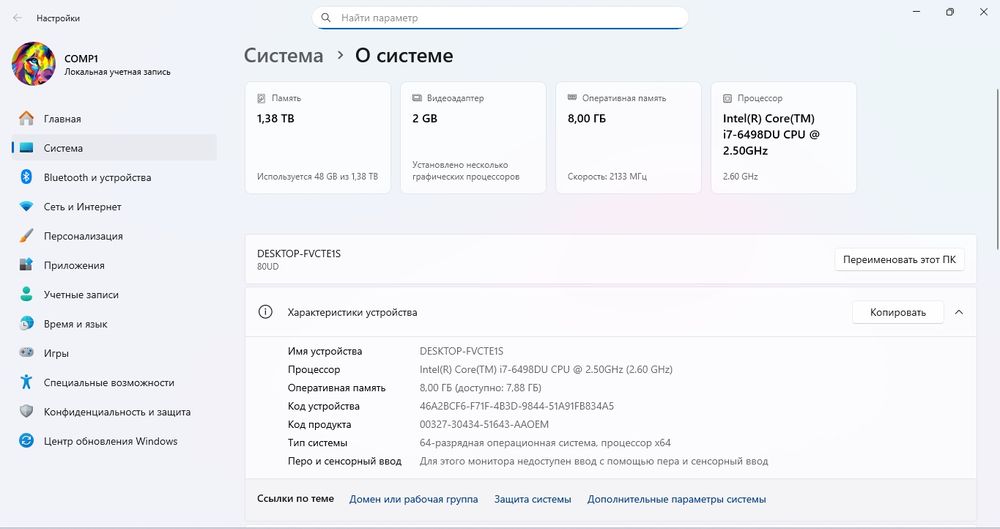Click the Найти параметр search field
Image resolution: width=1000 pixels, height=529 pixels.
(x=500, y=18)
